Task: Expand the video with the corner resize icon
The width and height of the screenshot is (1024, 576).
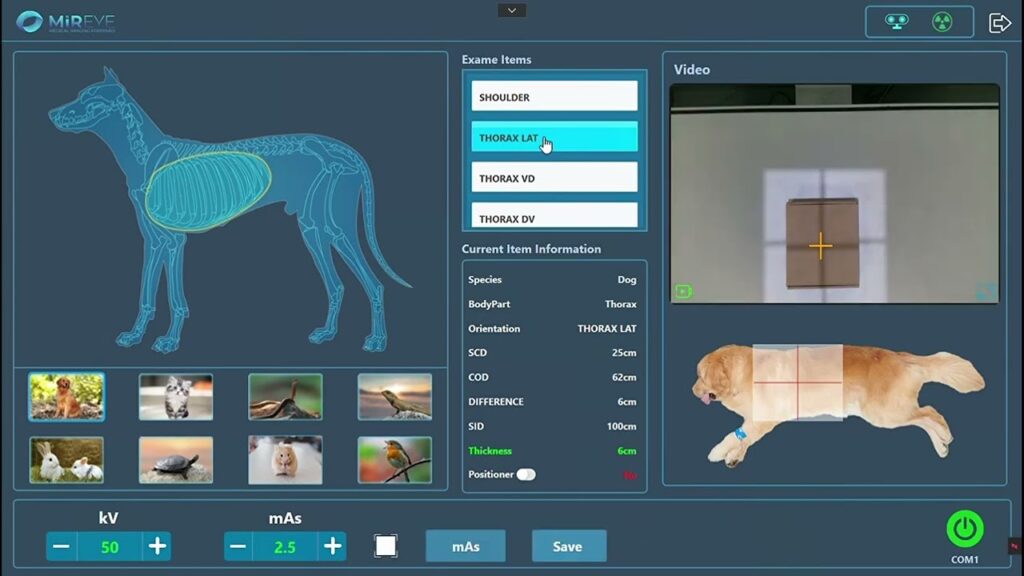Action: click(x=982, y=289)
